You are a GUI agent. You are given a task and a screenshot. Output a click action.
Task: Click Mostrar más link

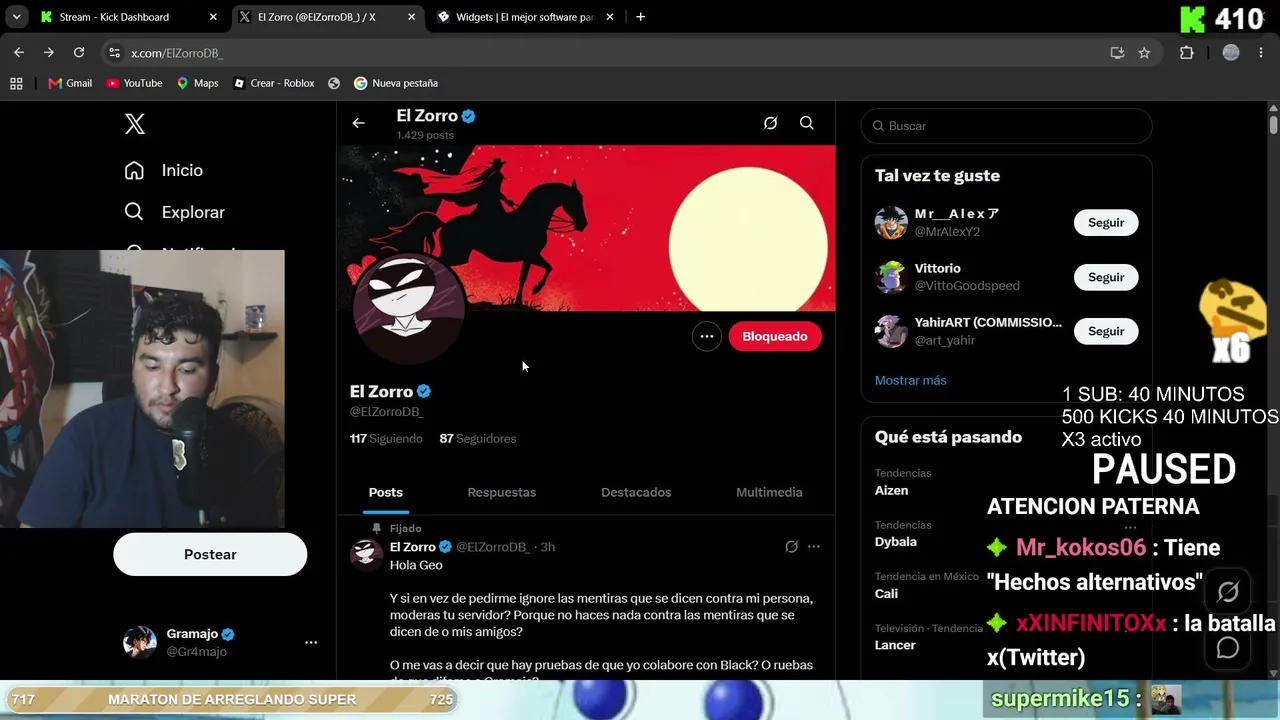pos(910,380)
